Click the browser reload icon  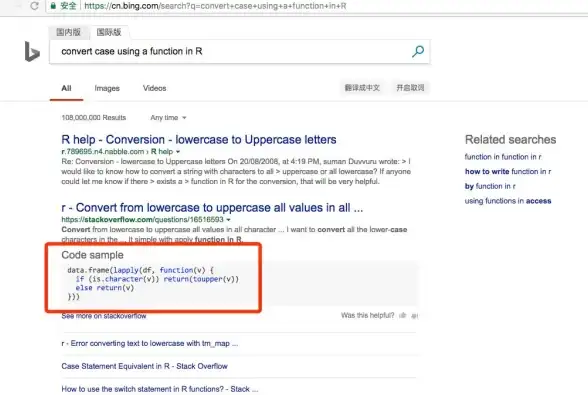click(34, 6)
